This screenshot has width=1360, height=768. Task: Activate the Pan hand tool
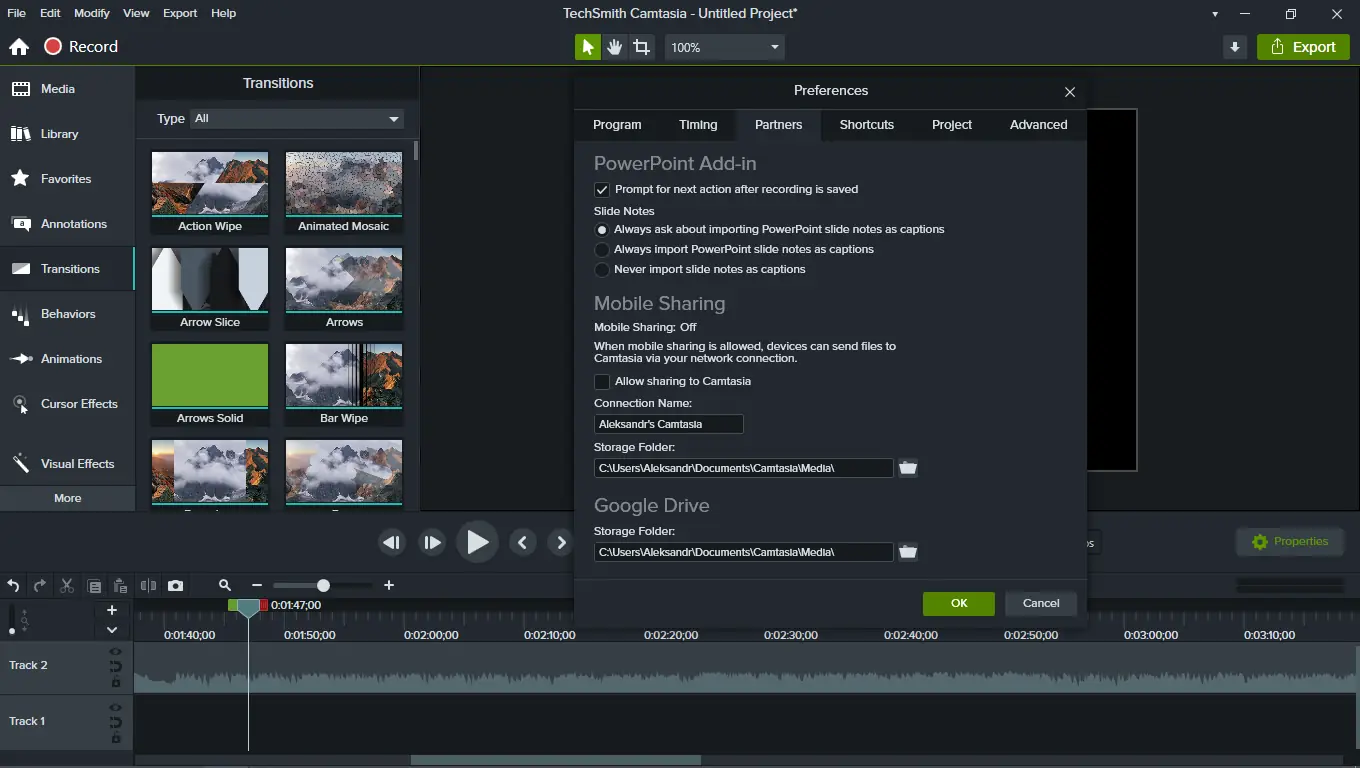(x=614, y=47)
